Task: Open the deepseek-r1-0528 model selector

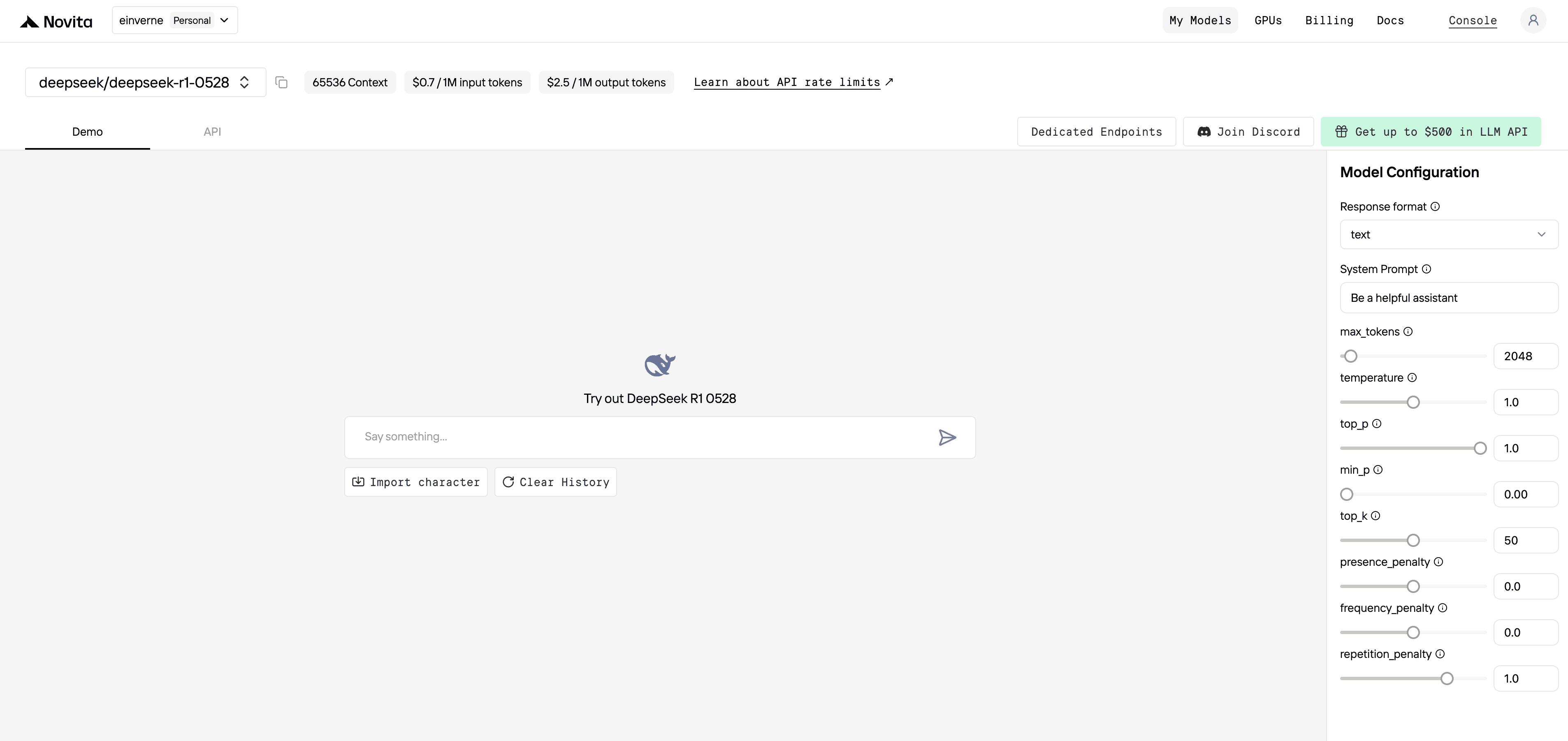Action: [146, 82]
